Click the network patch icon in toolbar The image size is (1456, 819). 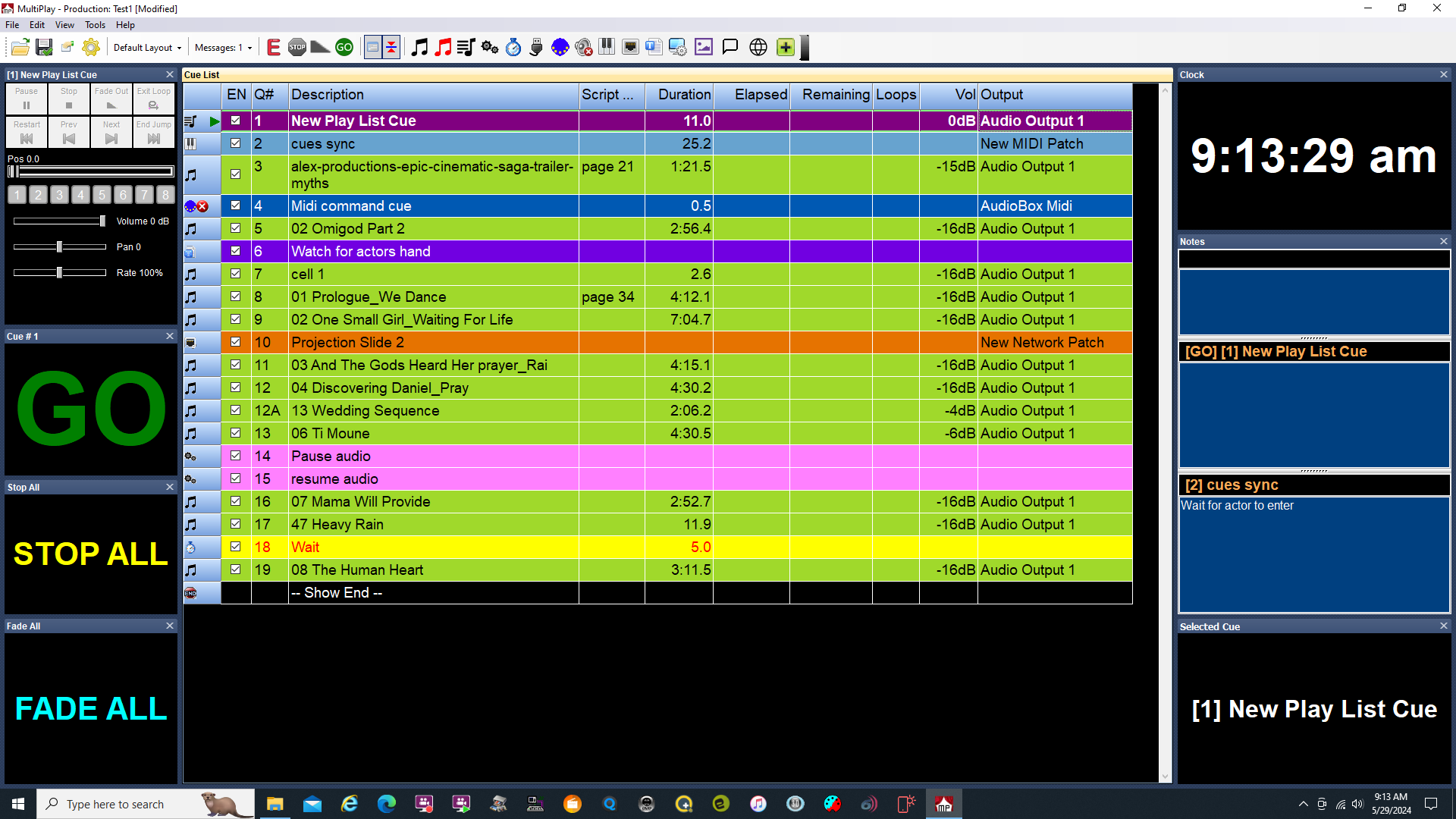(631, 47)
